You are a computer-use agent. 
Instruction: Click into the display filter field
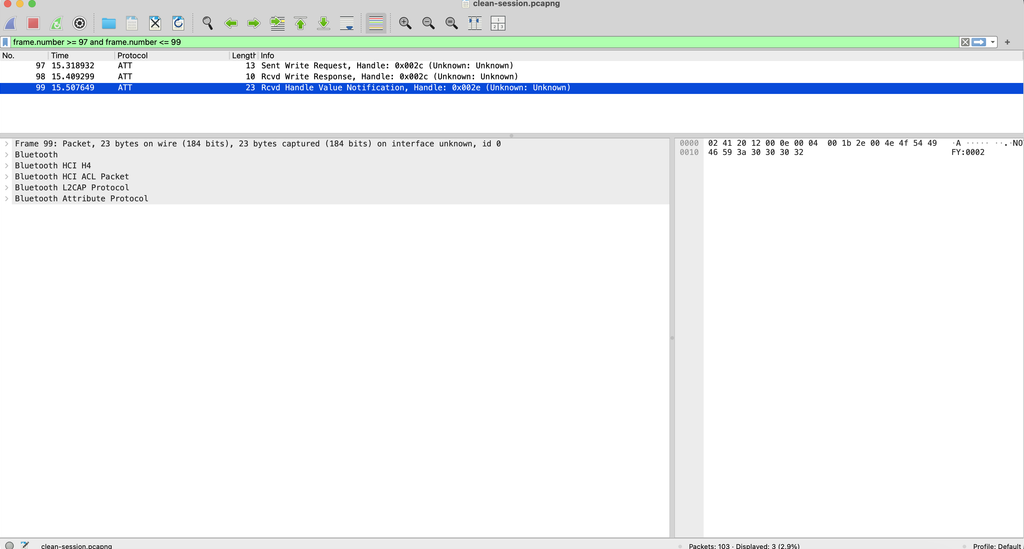[x=483, y=42]
